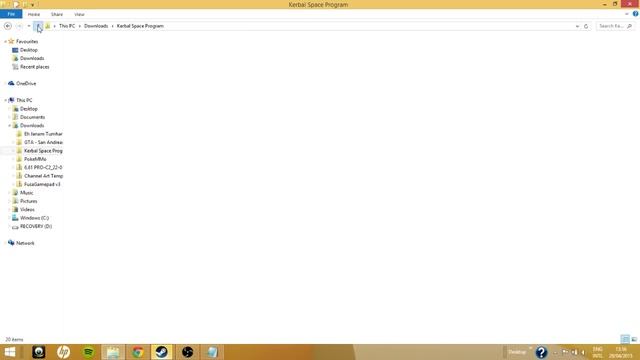This screenshot has width=640, height=360.
Task: Open the Share ribbon tab
Action: coord(57,14)
